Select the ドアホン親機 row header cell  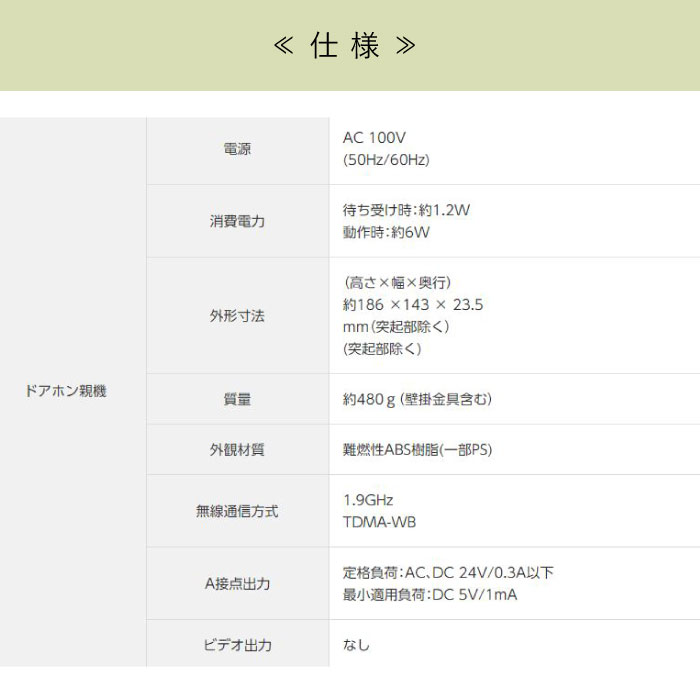(65, 392)
